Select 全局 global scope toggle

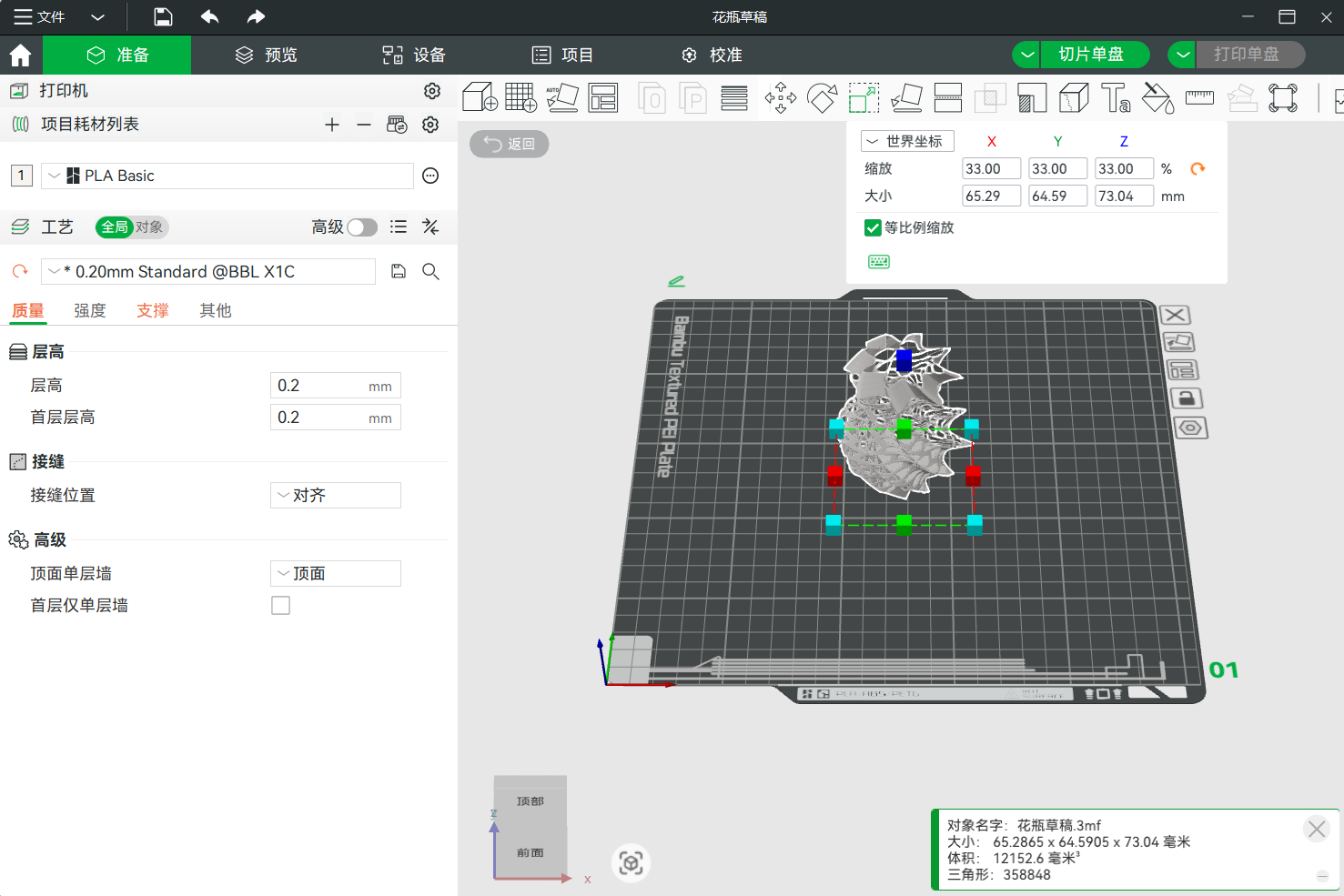pos(115,227)
